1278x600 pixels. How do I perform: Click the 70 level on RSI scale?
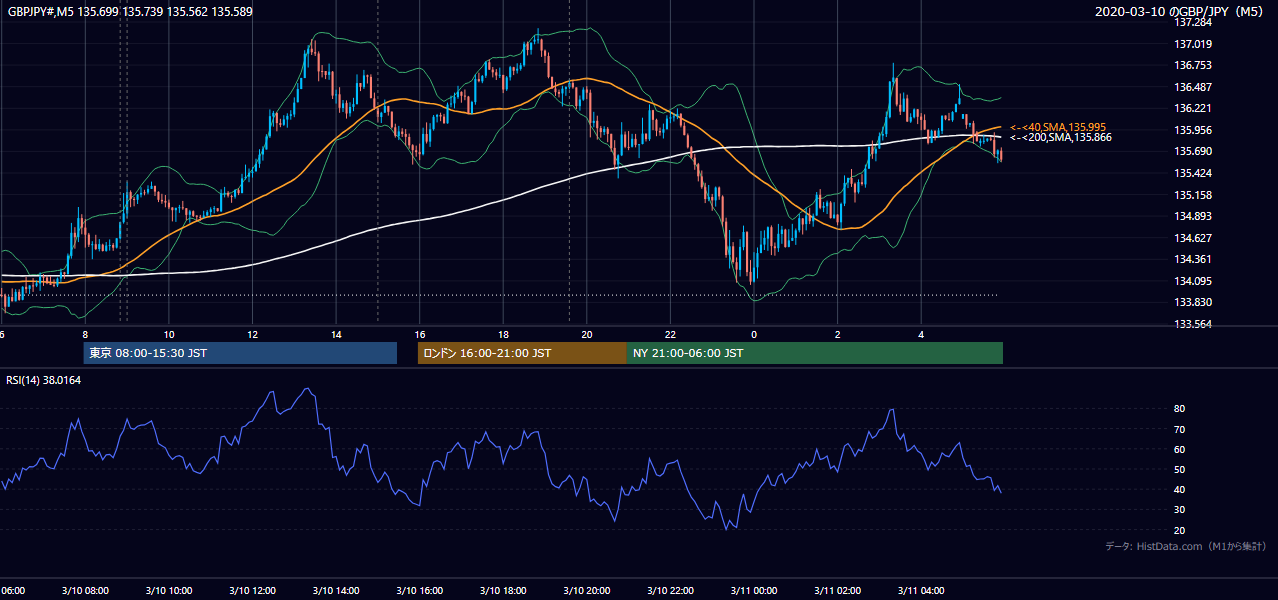tap(1179, 429)
